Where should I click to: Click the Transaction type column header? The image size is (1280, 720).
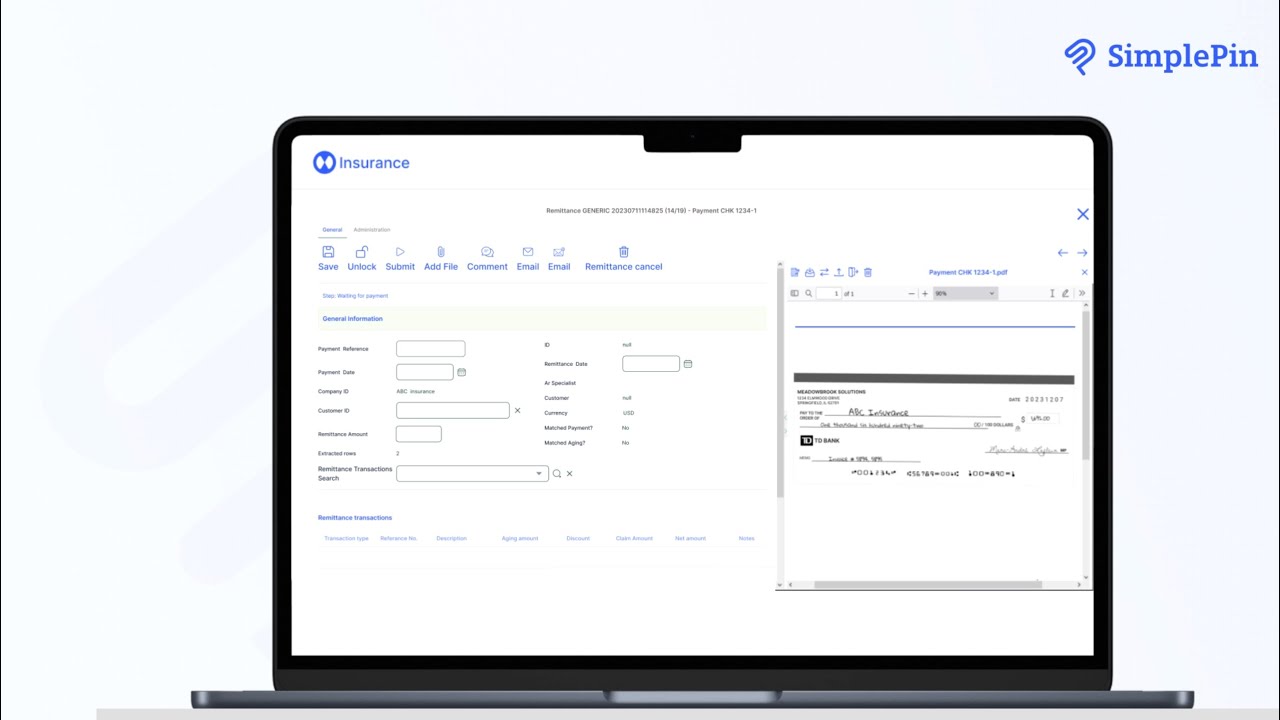[x=347, y=539]
